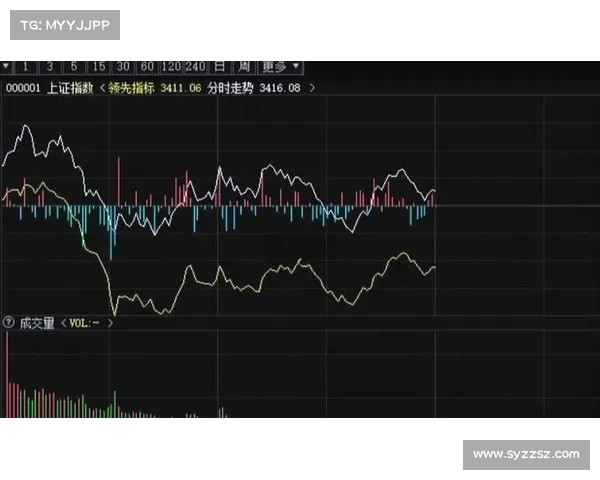Screen dimensions: 600x480
Task: Switch to daily chart tab 日
Action: (x=220, y=67)
